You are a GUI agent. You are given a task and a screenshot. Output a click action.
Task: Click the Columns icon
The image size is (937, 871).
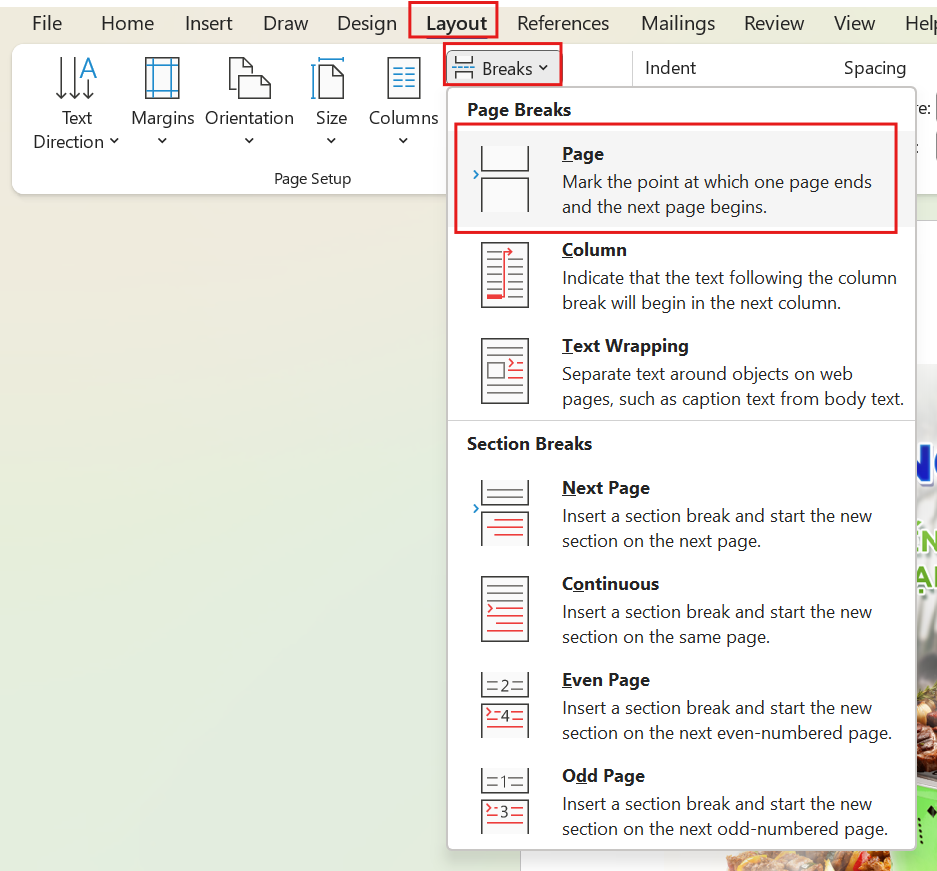403,78
